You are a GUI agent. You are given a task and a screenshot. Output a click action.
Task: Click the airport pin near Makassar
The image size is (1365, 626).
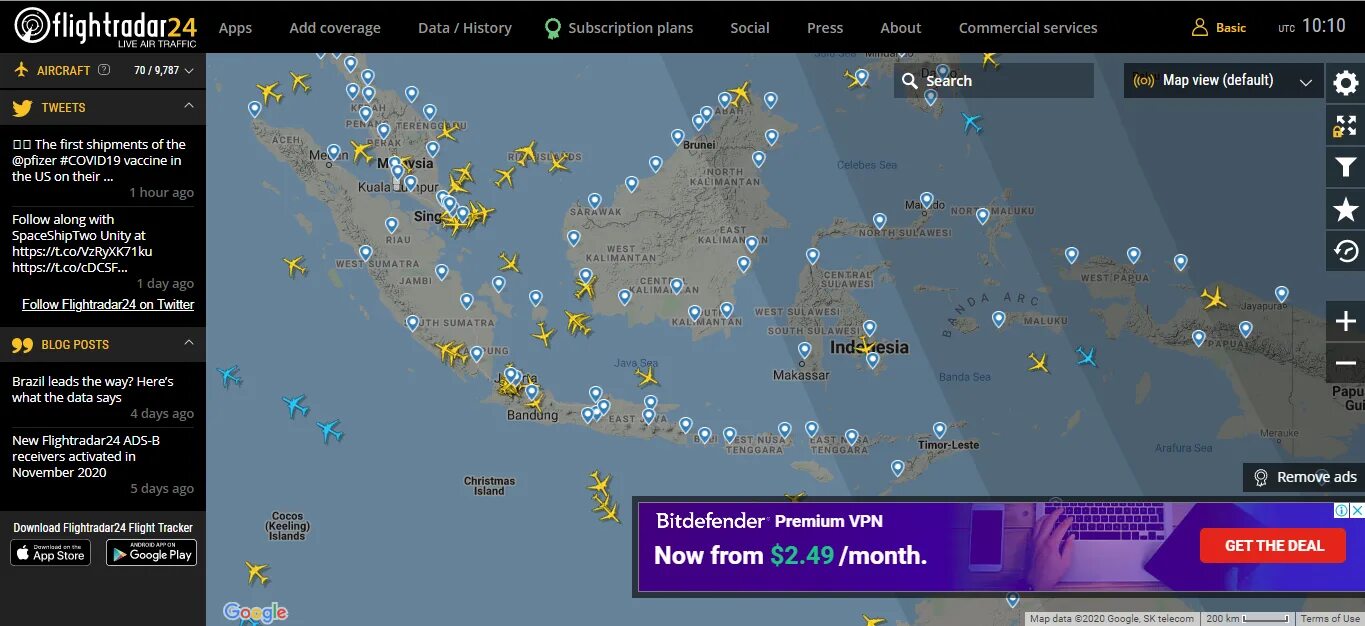[805, 350]
